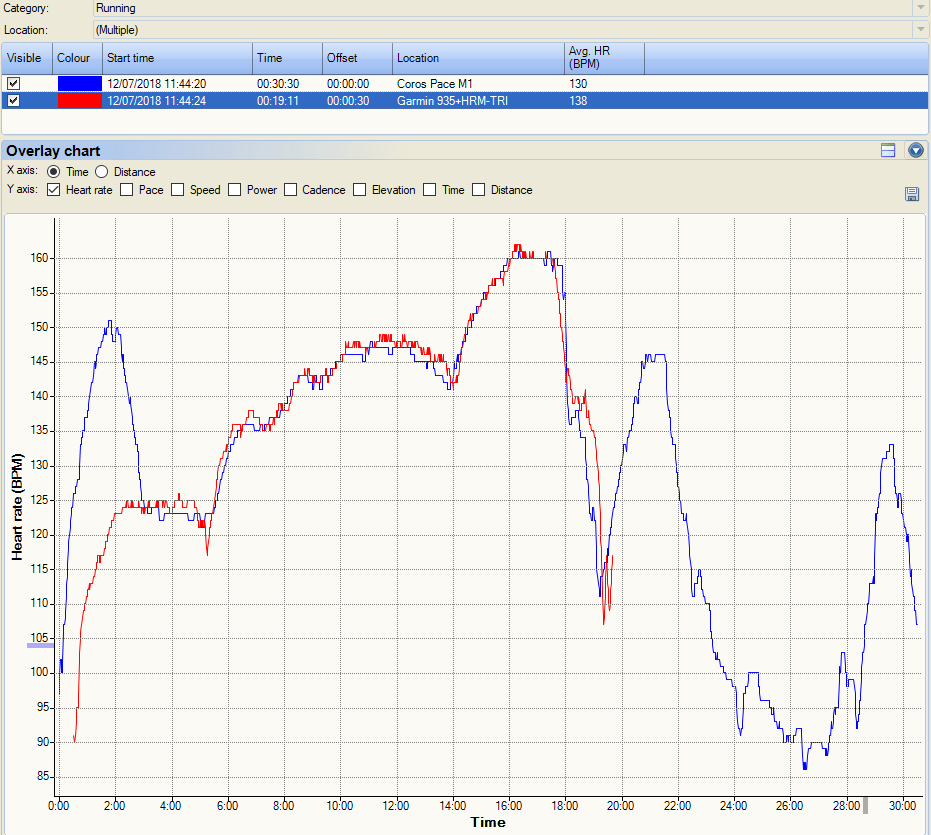This screenshot has width=931, height=835.
Task: Enable the Time Y axis checkbox
Action: [x=429, y=189]
